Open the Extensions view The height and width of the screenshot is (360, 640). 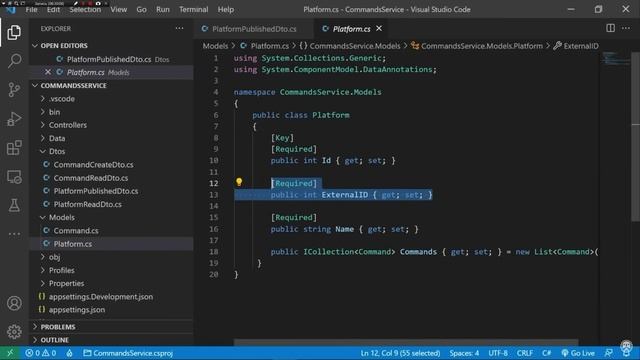(x=14, y=148)
